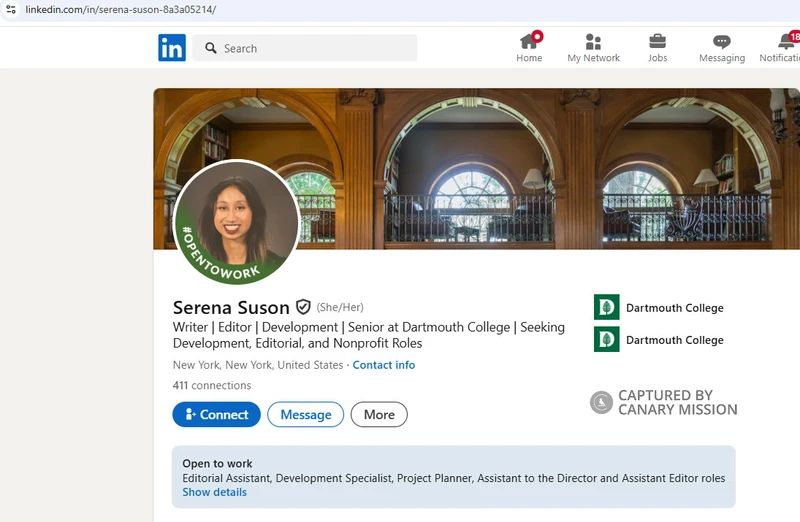Open the browser site information icon
This screenshot has width=800, height=522.
point(11,10)
